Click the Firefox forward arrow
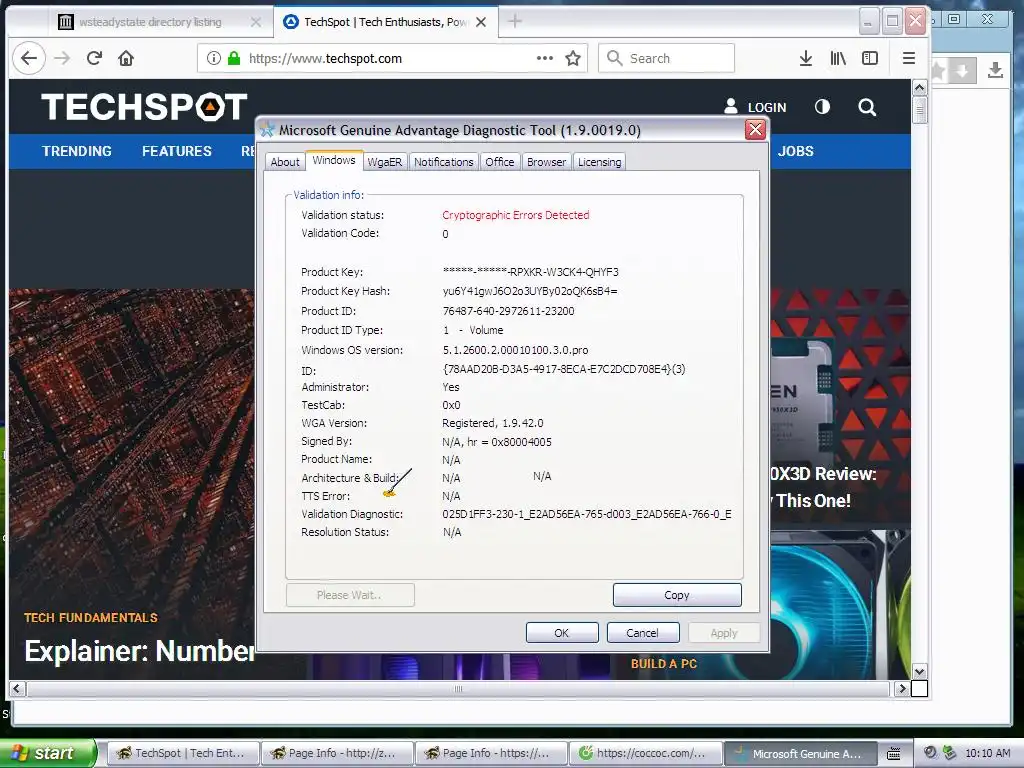 pos(62,58)
